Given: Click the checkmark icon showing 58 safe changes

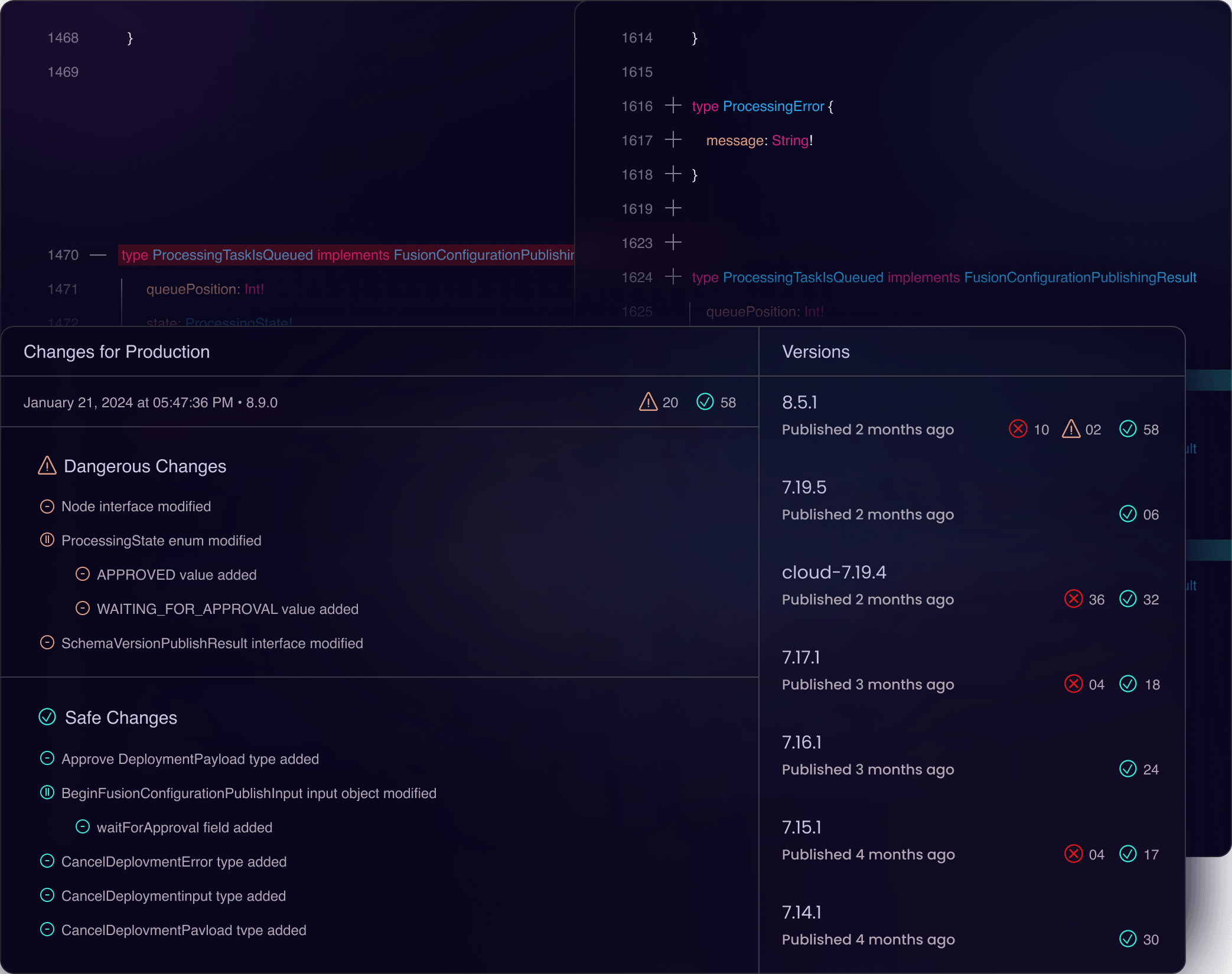Looking at the screenshot, I should pyautogui.click(x=705, y=402).
